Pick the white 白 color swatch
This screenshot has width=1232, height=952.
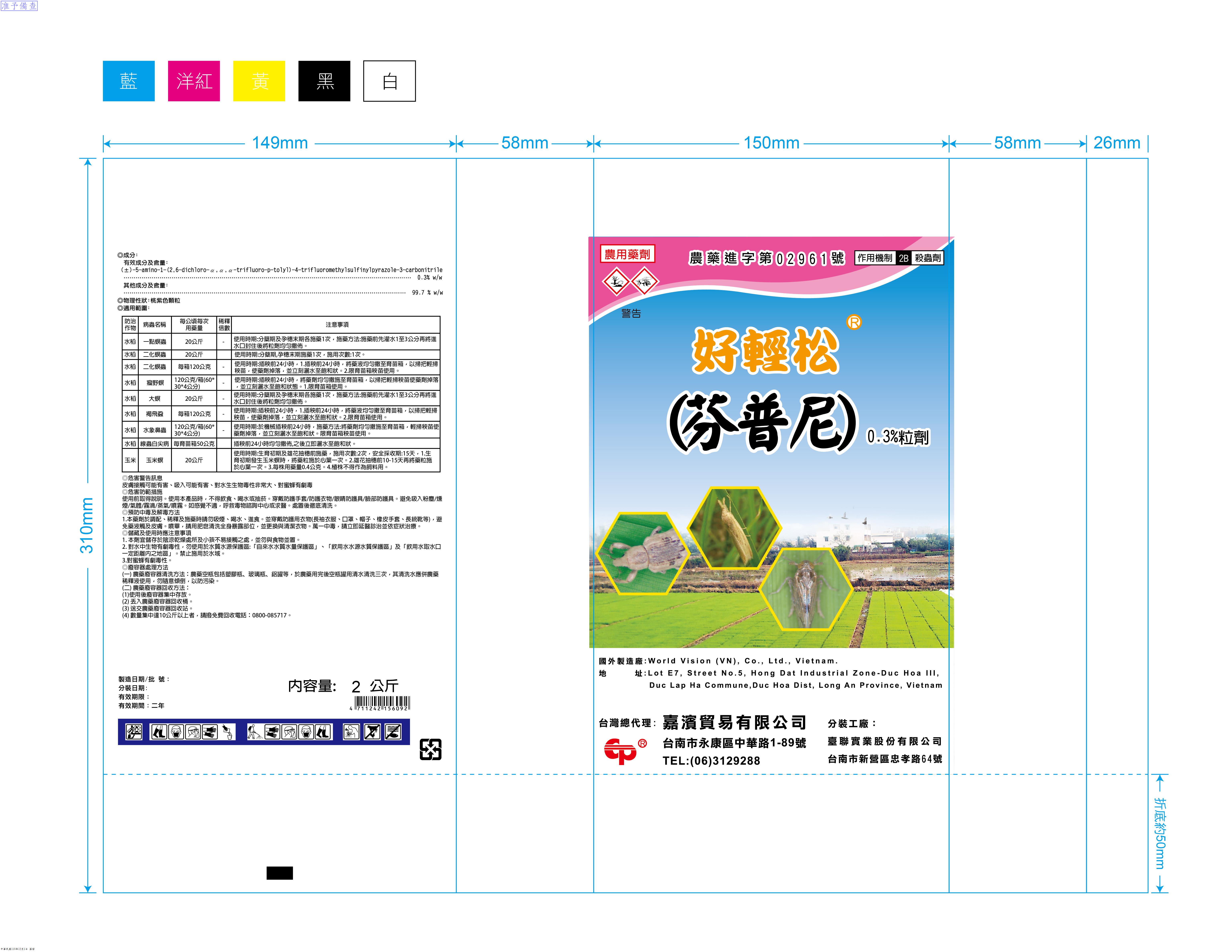coord(389,81)
